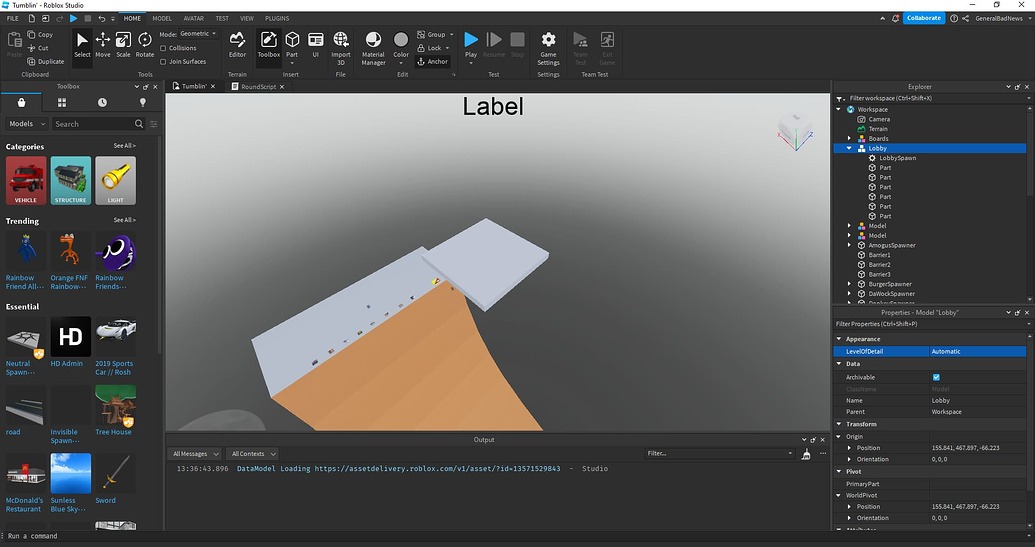Open the Toolbox recent clock tab

(102, 102)
